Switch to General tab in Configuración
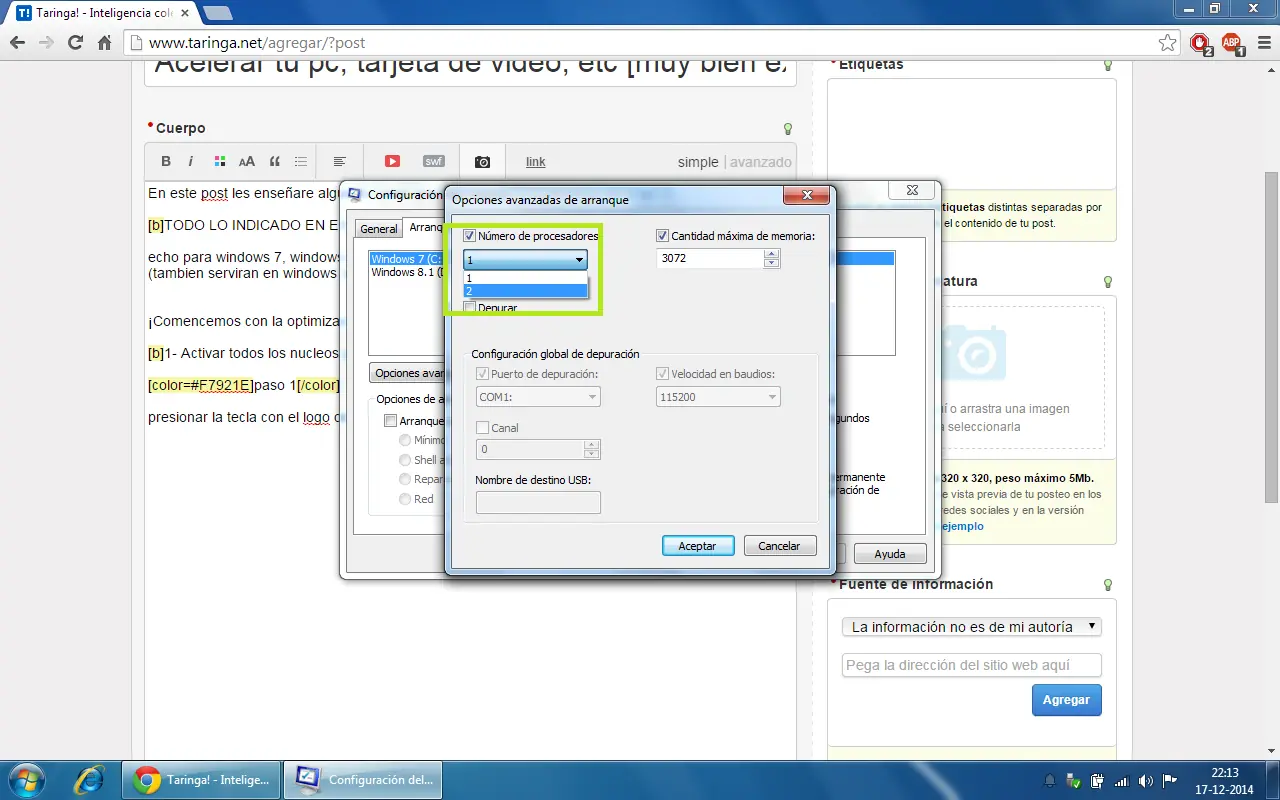This screenshot has width=1280, height=800. [379, 229]
